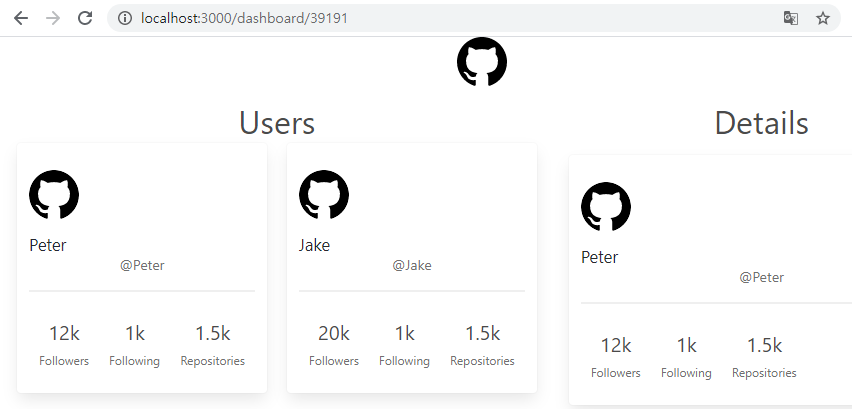Click the GitHub logo at the page top
The height and width of the screenshot is (409, 852).
pos(482,62)
